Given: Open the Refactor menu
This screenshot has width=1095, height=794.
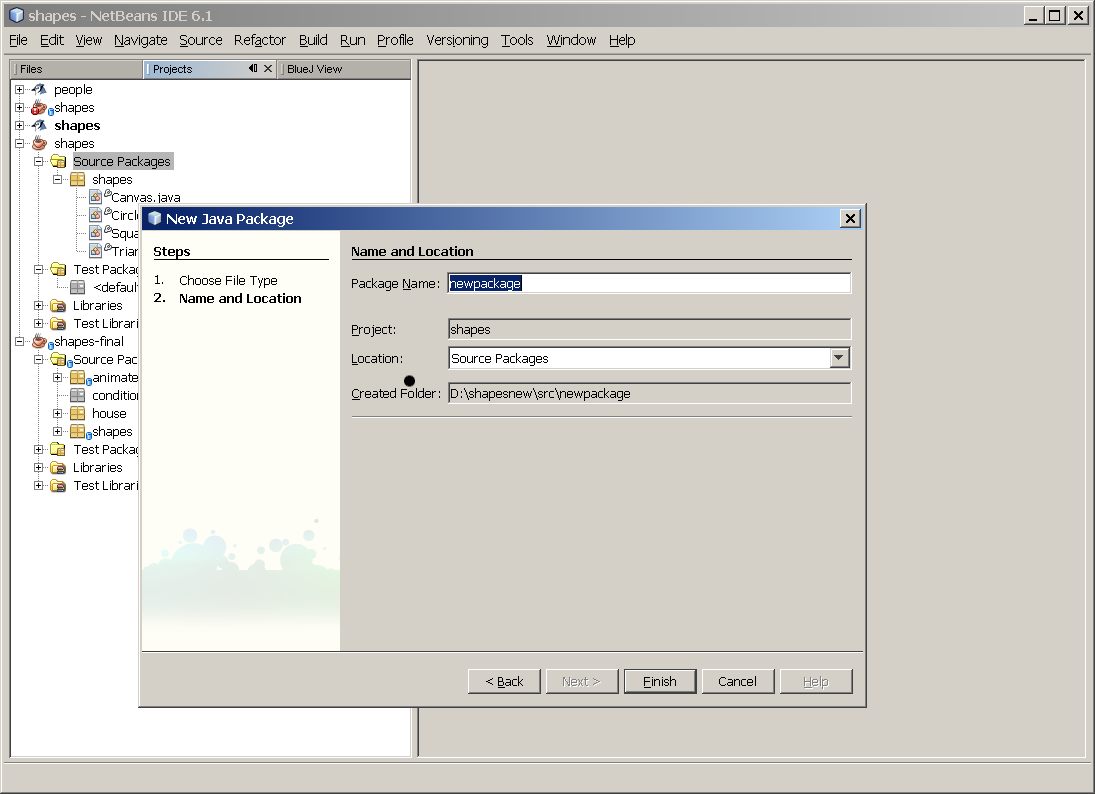Looking at the screenshot, I should [x=260, y=40].
